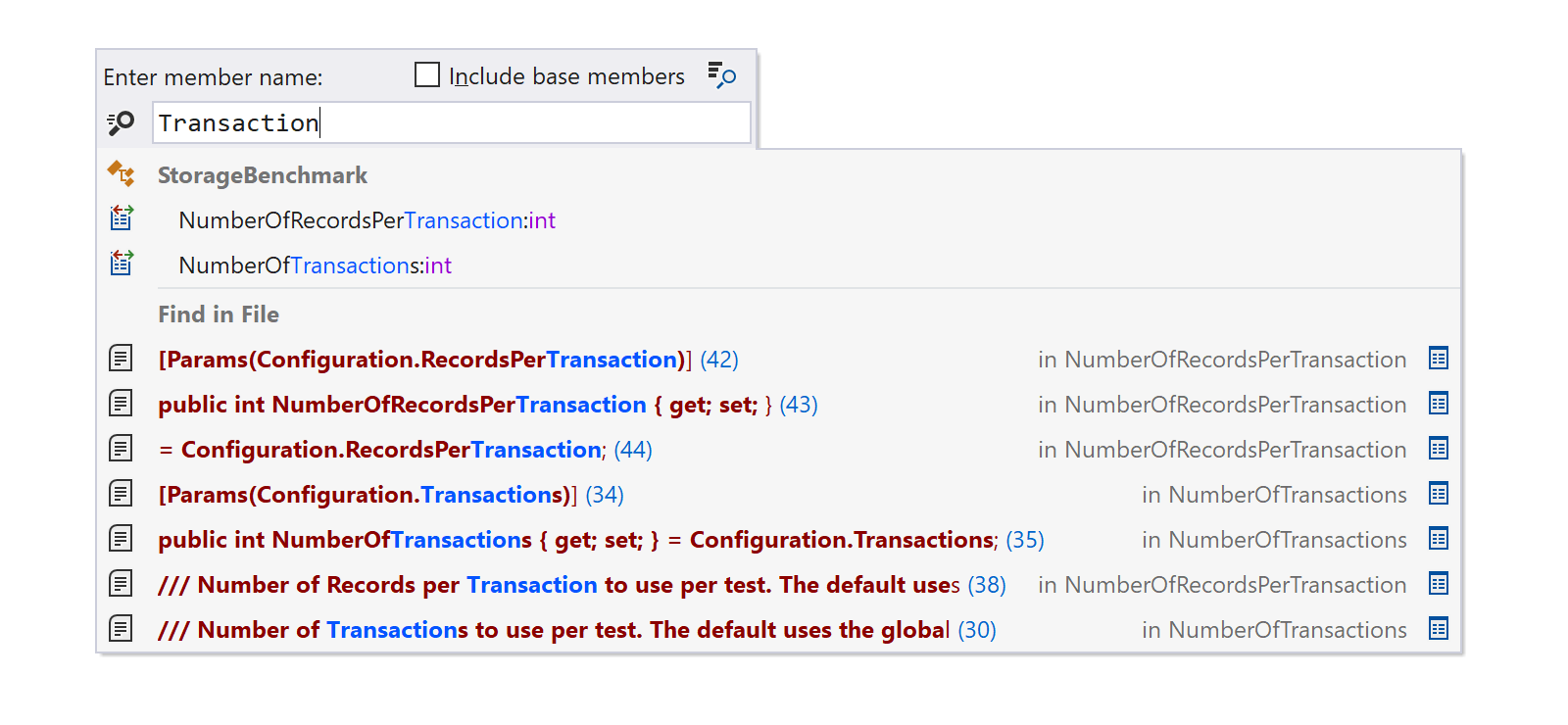Click the member icon at right of line 30 row

pyautogui.click(x=1439, y=629)
